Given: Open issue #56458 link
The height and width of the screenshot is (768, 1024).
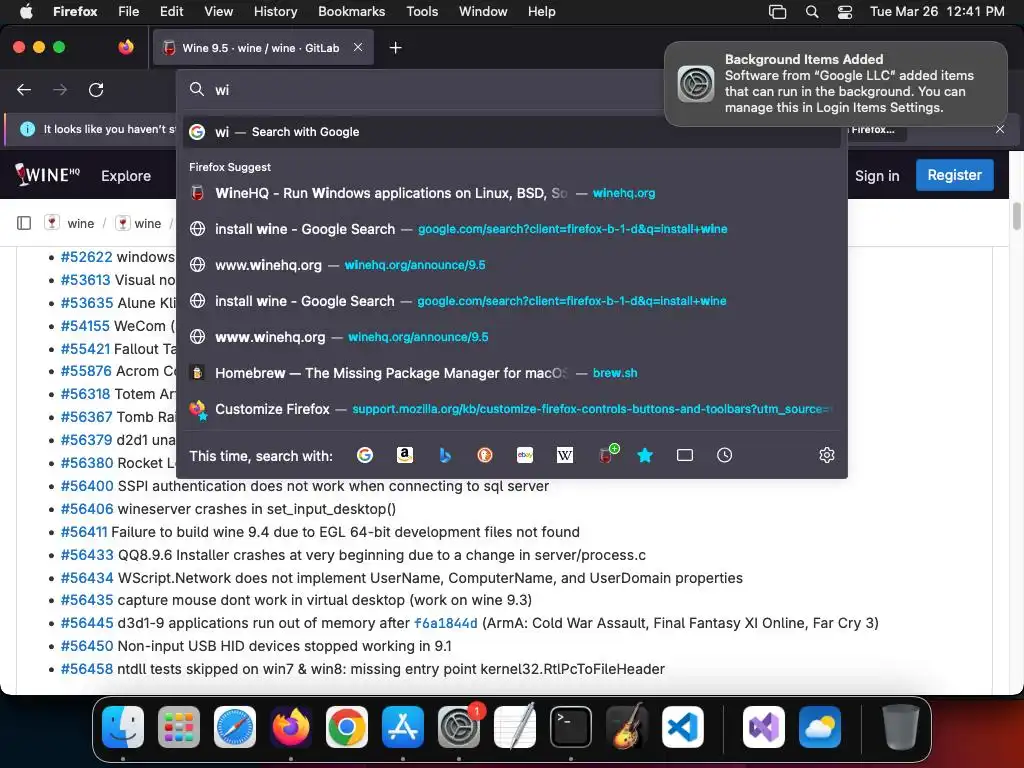Looking at the screenshot, I should pos(87,669).
